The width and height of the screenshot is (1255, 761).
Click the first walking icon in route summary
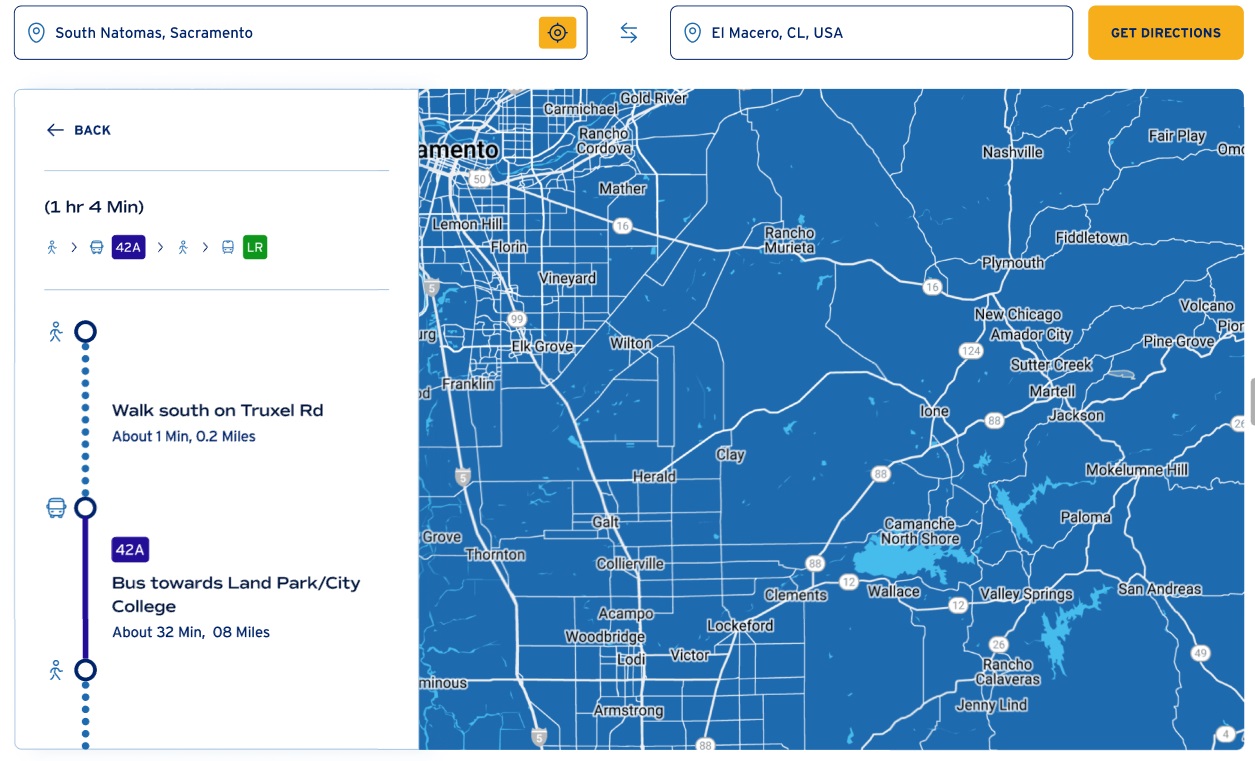52,247
